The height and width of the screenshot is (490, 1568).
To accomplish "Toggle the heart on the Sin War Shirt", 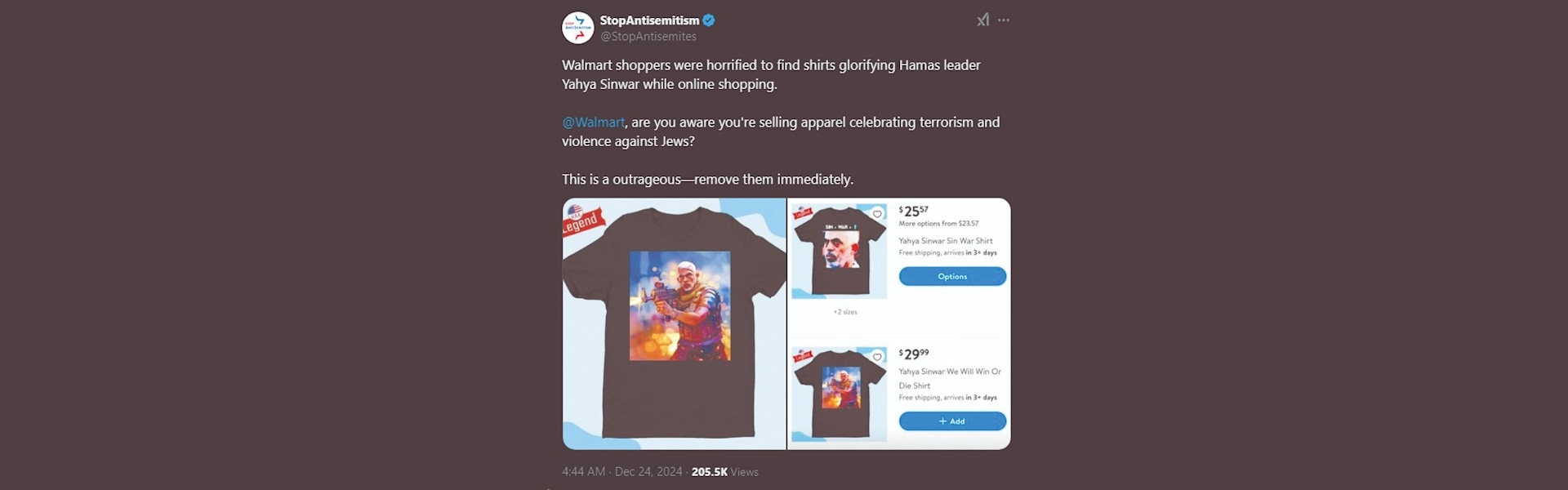I will click(877, 214).
